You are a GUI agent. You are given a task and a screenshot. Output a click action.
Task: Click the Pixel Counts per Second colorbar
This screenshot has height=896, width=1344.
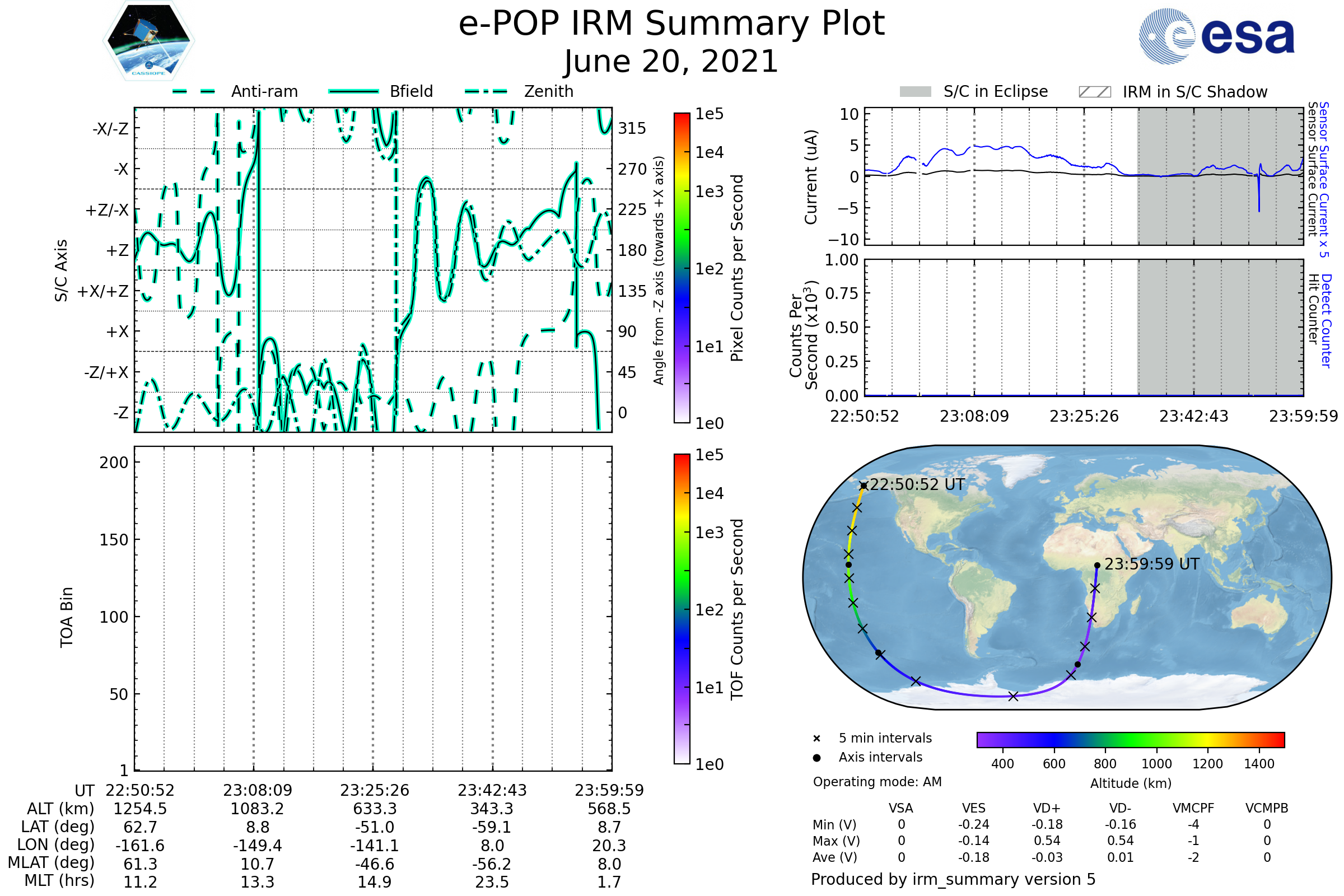tap(682, 268)
